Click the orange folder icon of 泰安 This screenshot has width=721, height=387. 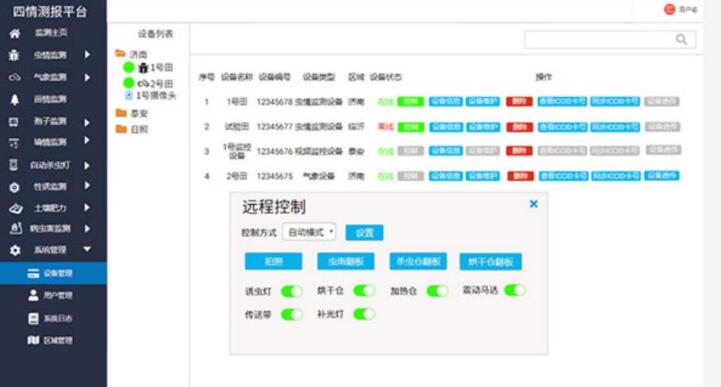pos(121,113)
